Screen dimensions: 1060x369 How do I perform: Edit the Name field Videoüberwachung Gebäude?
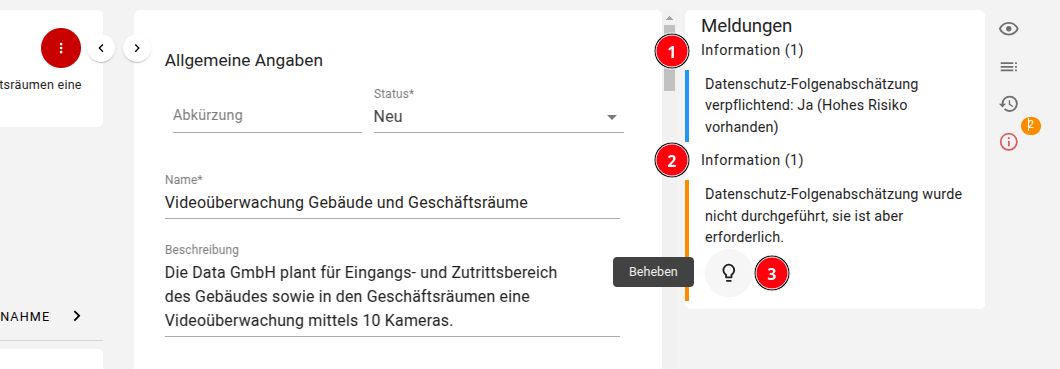392,202
